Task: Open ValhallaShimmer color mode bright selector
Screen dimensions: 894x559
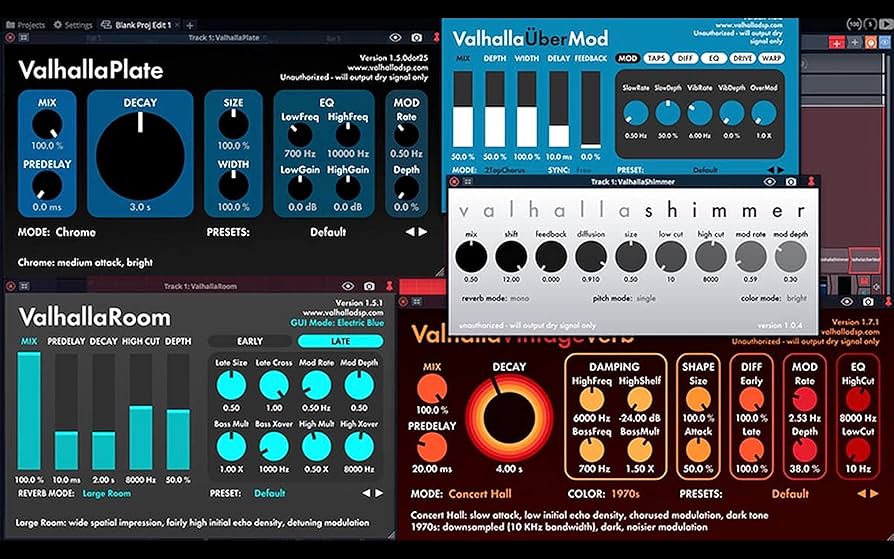Action: pos(797,298)
